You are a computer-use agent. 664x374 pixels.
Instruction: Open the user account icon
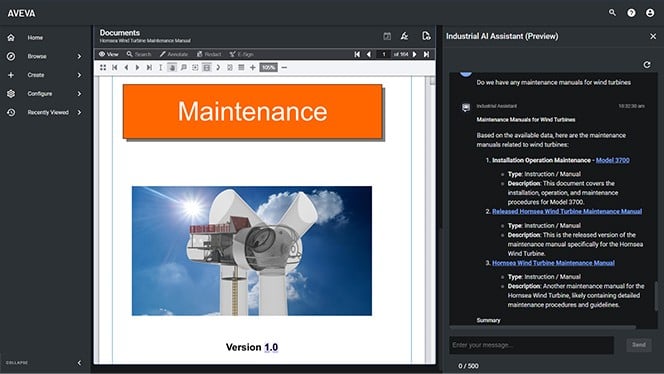(x=650, y=13)
